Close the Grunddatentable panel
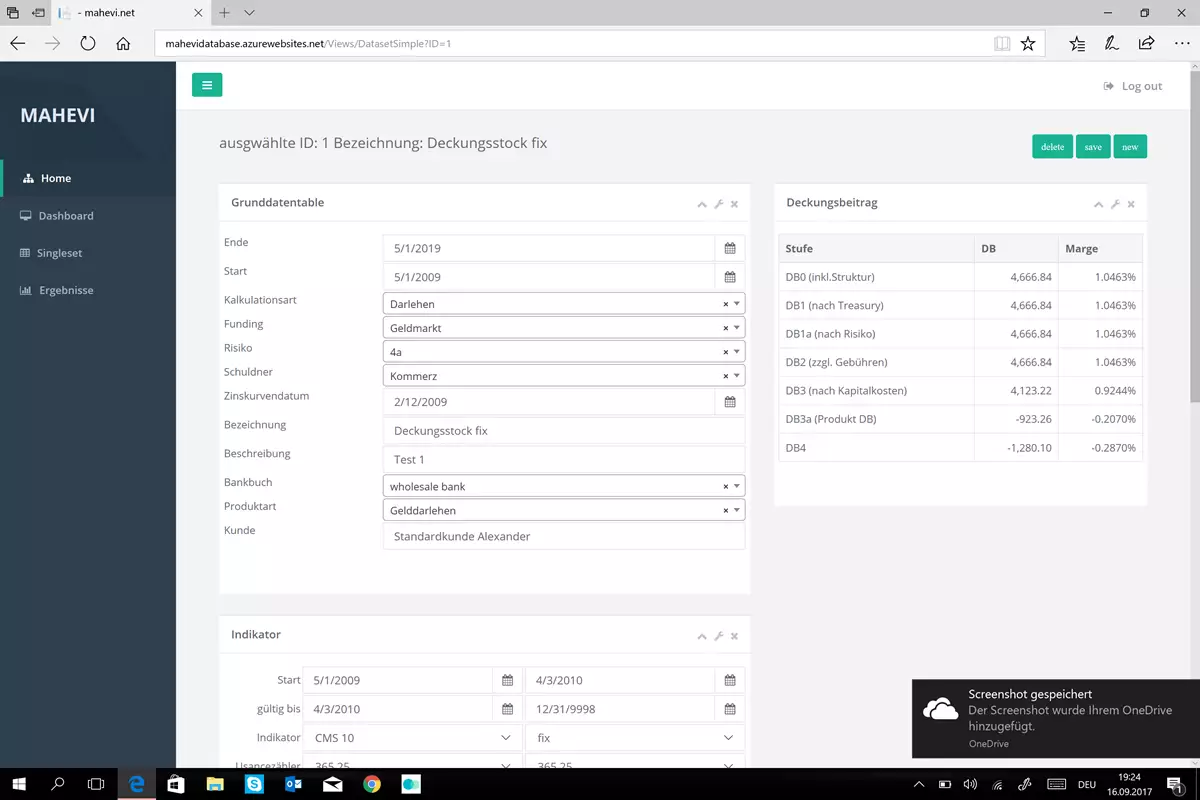 tap(734, 204)
